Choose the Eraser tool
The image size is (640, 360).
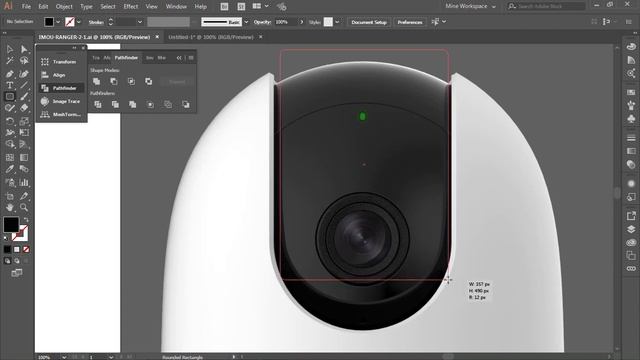click(x=24, y=108)
